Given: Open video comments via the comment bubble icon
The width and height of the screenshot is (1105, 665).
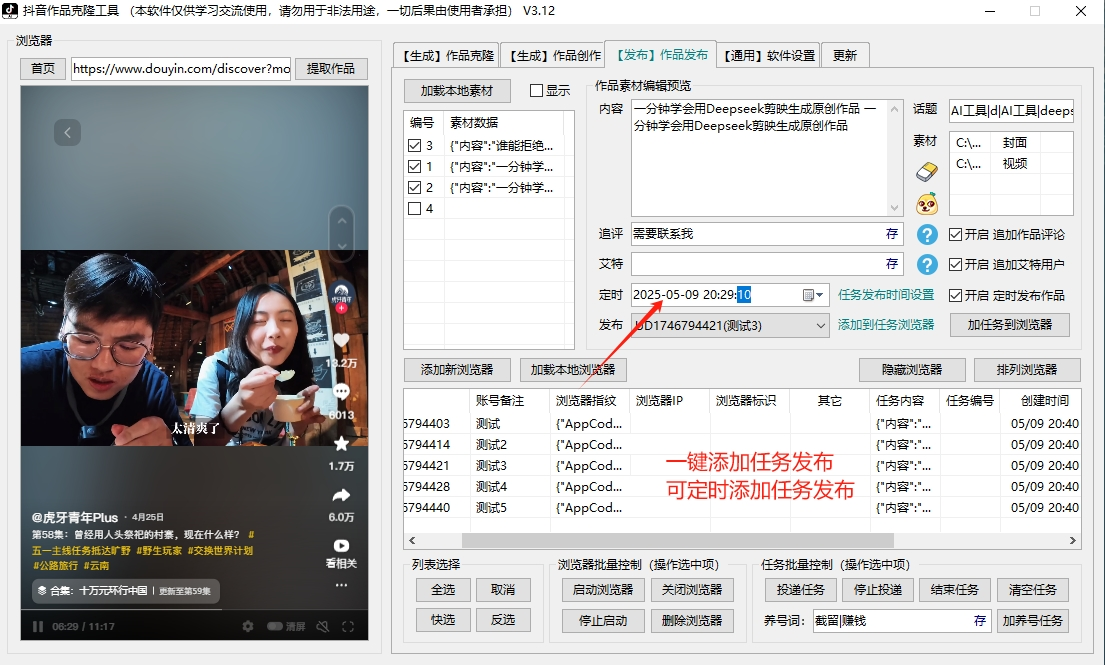Looking at the screenshot, I should tap(342, 392).
